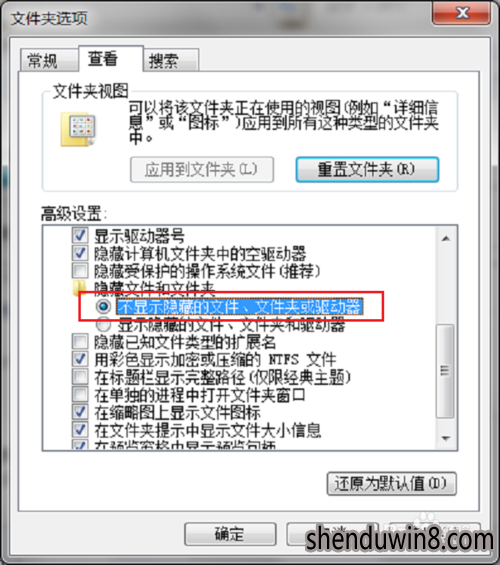
Task: Check 隐藏已知文件类型的扩展名 checkbox
Action: click(x=80, y=342)
